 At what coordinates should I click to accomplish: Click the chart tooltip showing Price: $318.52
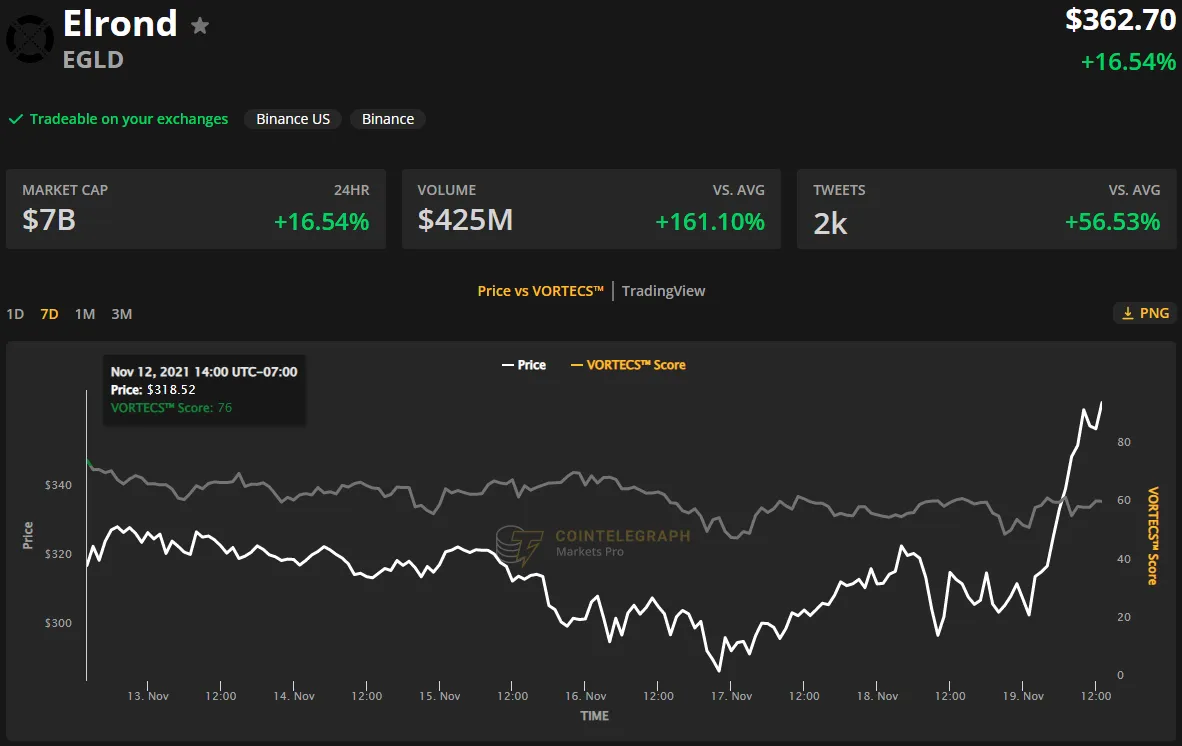click(204, 390)
